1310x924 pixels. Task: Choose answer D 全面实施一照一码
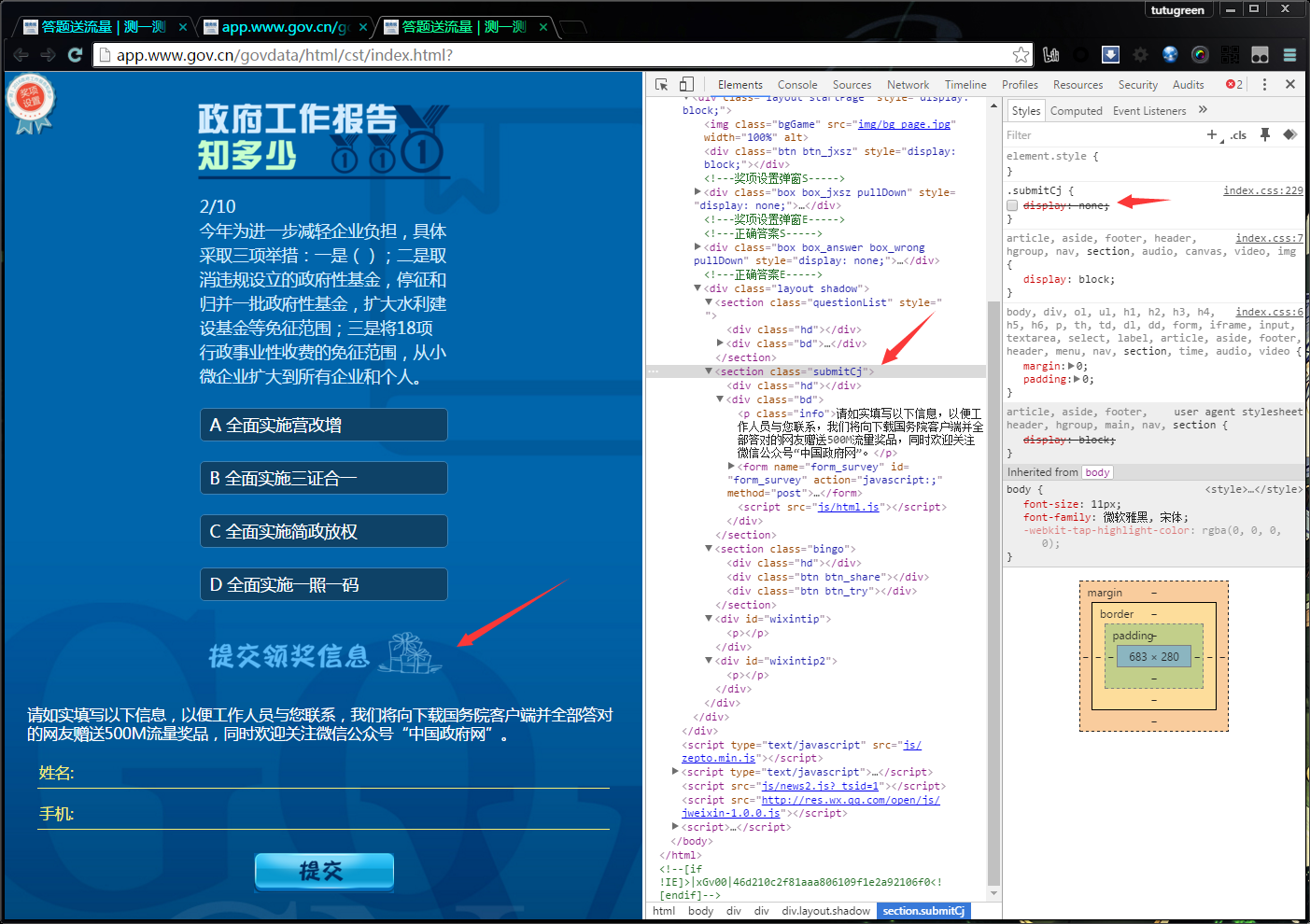(323, 584)
